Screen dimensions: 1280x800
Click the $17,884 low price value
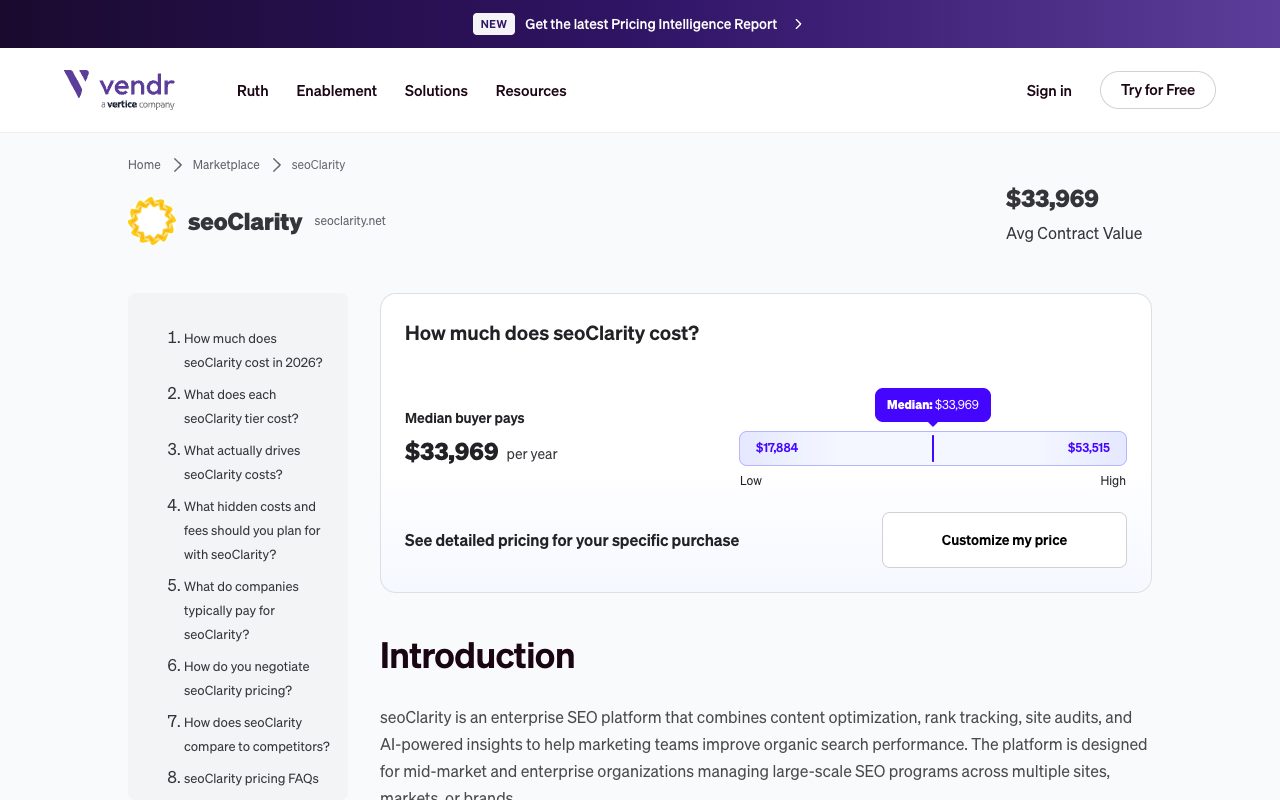(x=777, y=448)
